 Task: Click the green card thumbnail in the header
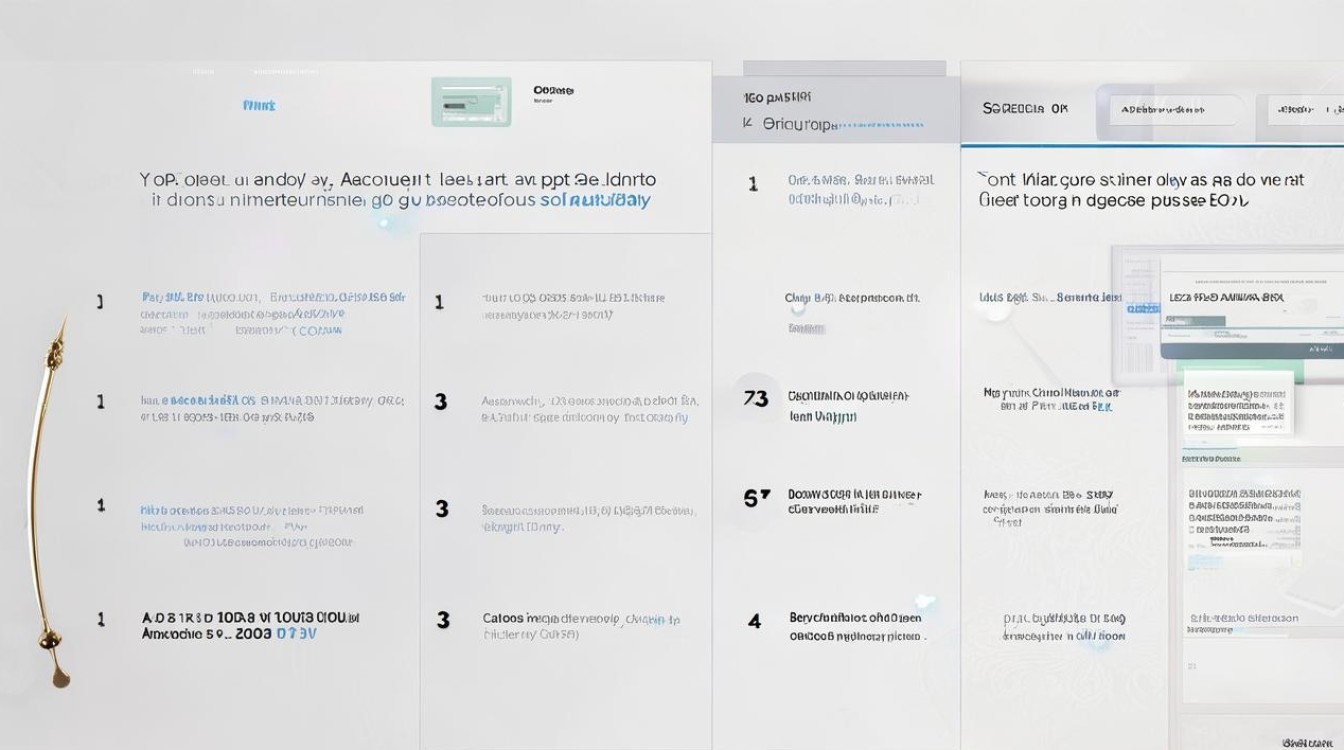tap(471, 102)
